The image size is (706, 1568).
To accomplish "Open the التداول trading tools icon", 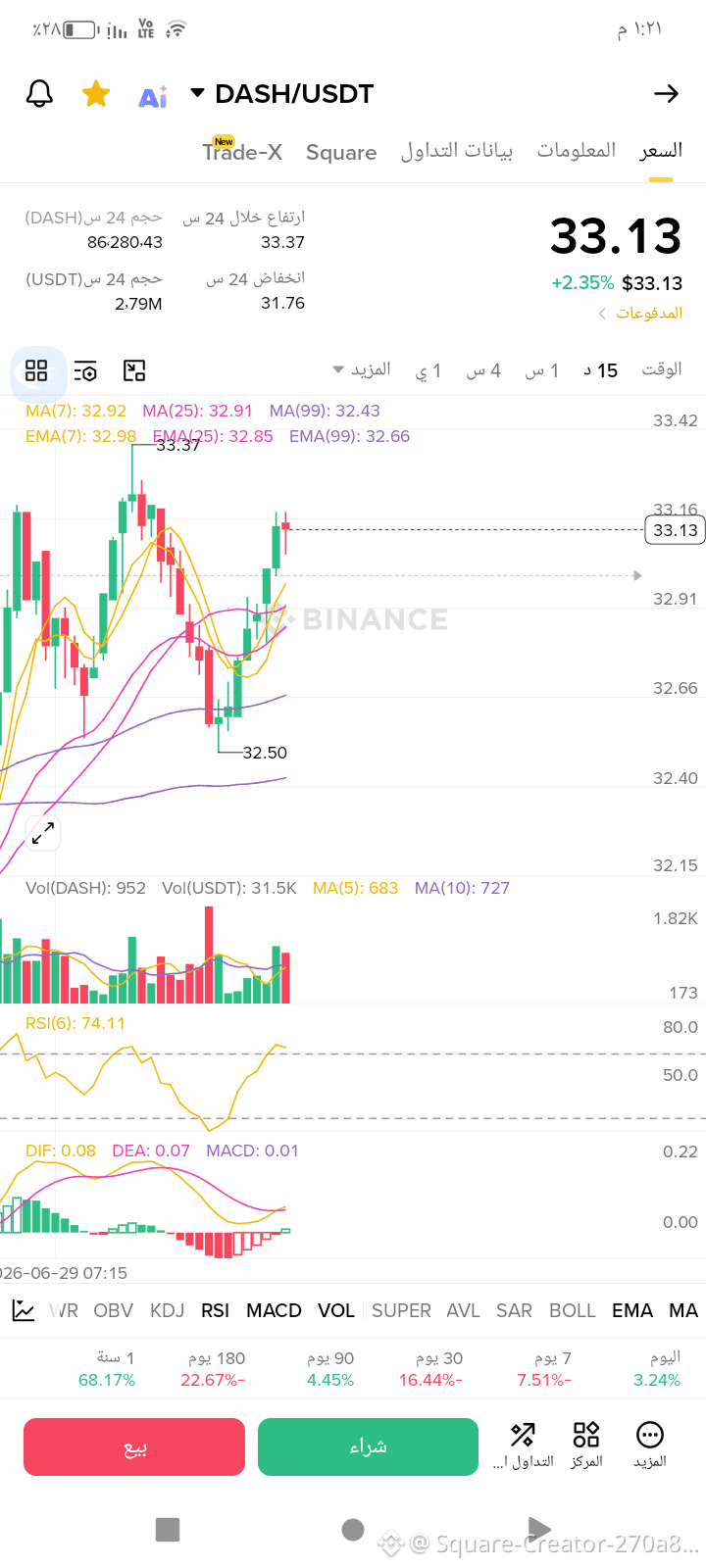I will 523,1445.
